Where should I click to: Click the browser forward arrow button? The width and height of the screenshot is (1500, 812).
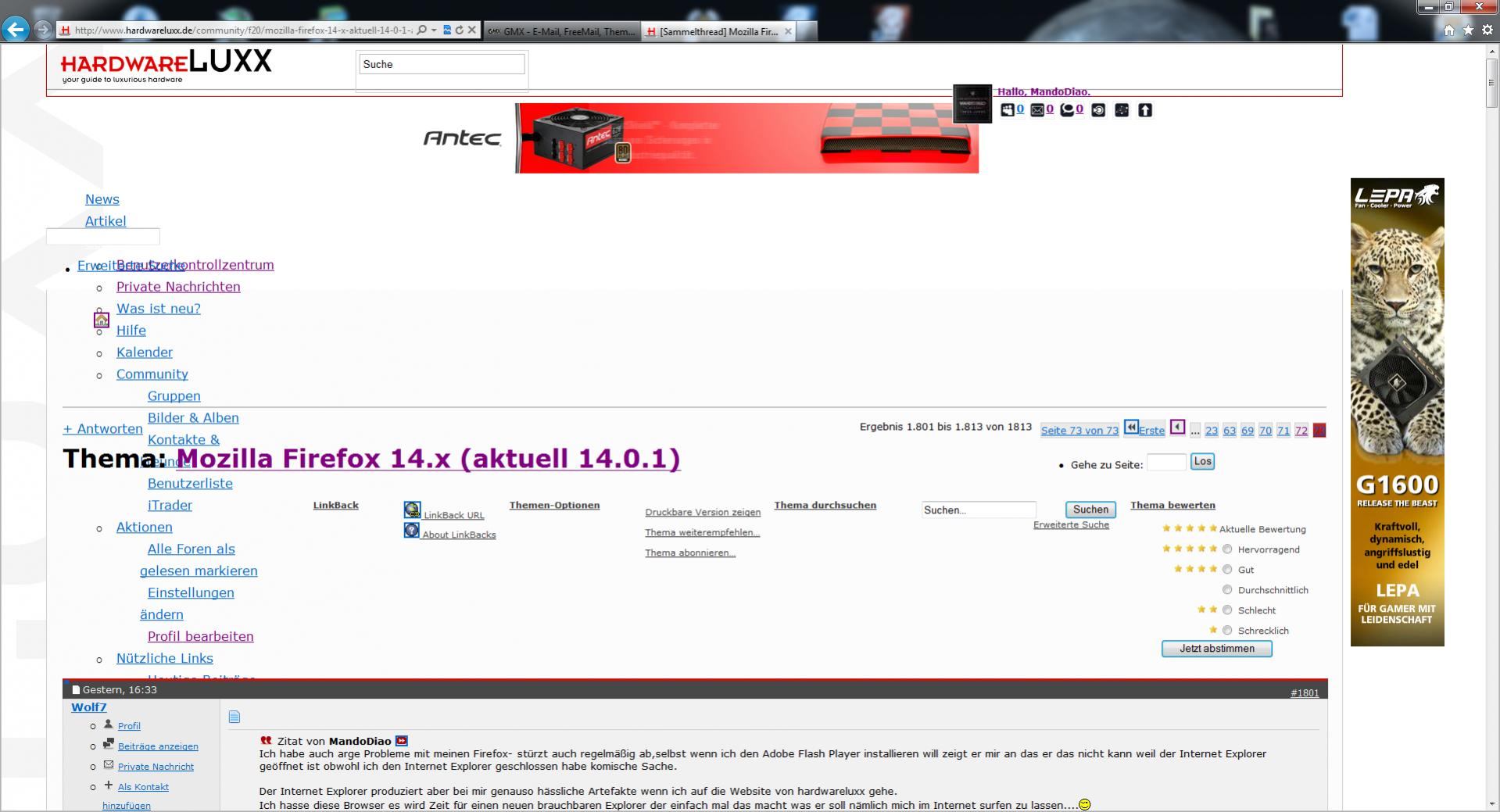pyautogui.click(x=43, y=30)
